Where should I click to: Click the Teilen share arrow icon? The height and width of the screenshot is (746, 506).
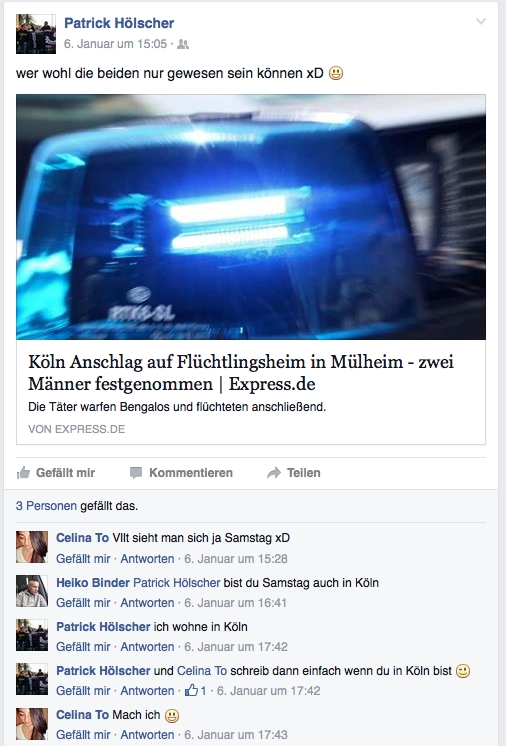point(274,473)
